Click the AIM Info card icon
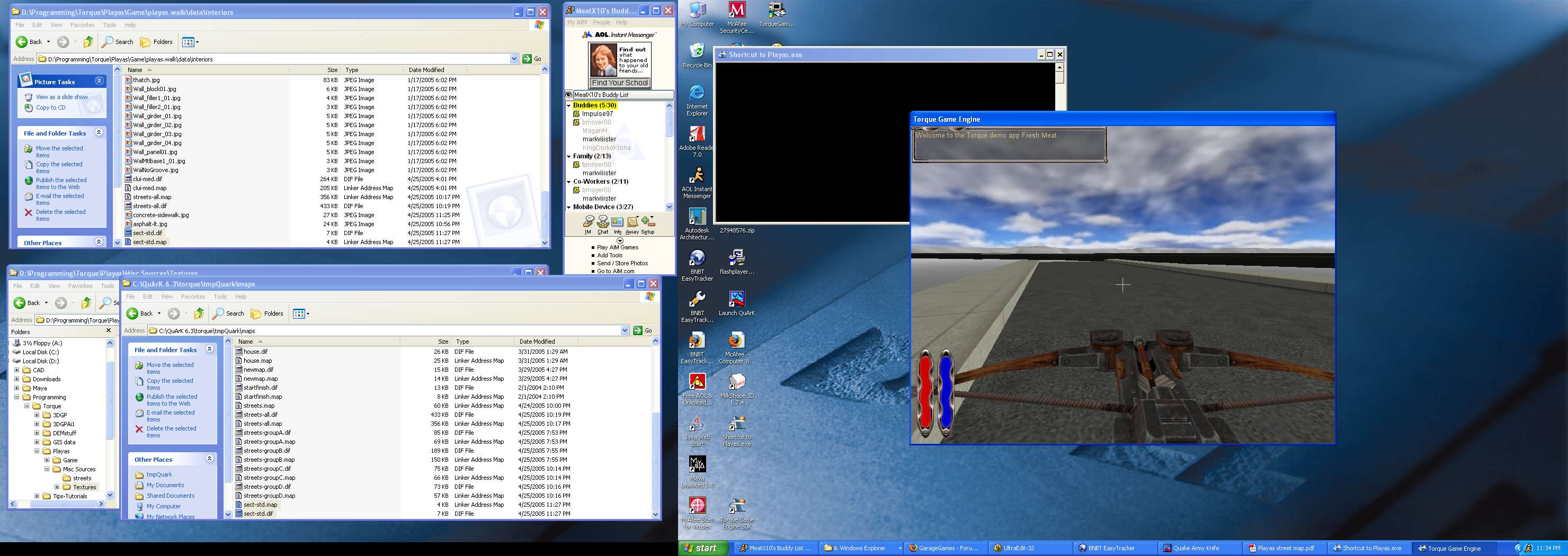The height and width of the screenshot is (556, 1568). [x=617, y=222]
